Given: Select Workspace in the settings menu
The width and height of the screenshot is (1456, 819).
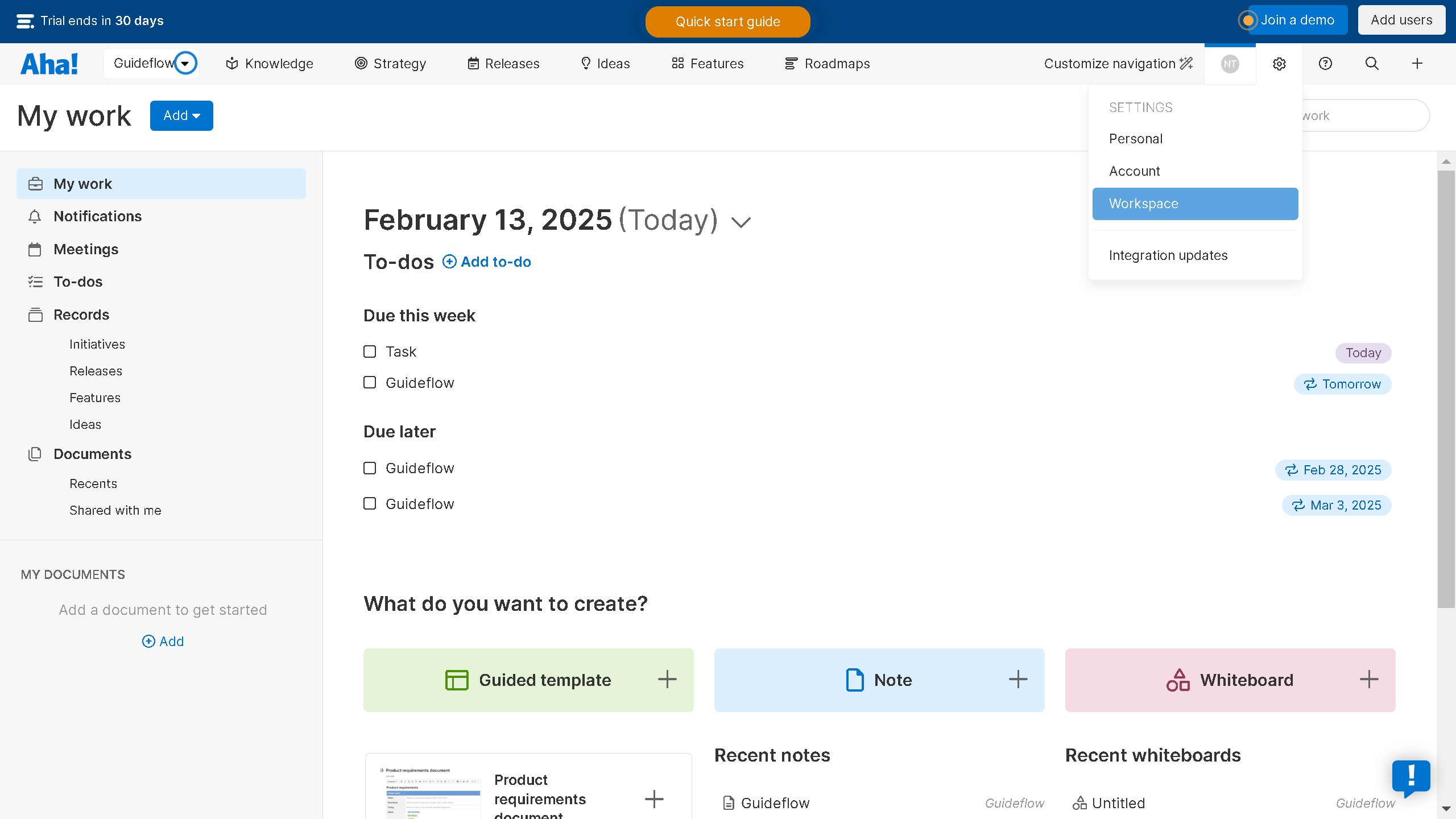Looking at the screenshot, I should pos(1195,204).
